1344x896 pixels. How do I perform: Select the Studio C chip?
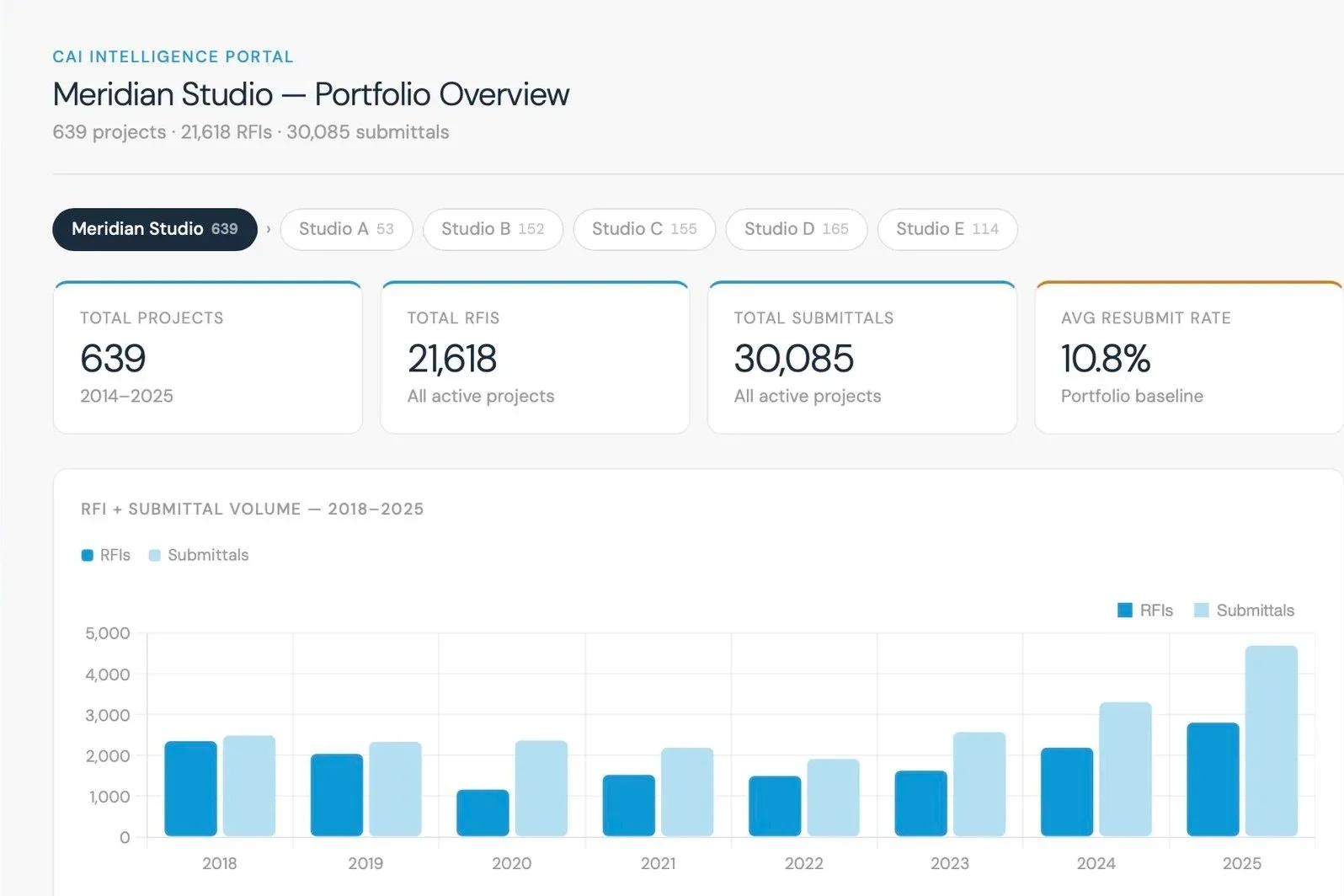point(644,229)
